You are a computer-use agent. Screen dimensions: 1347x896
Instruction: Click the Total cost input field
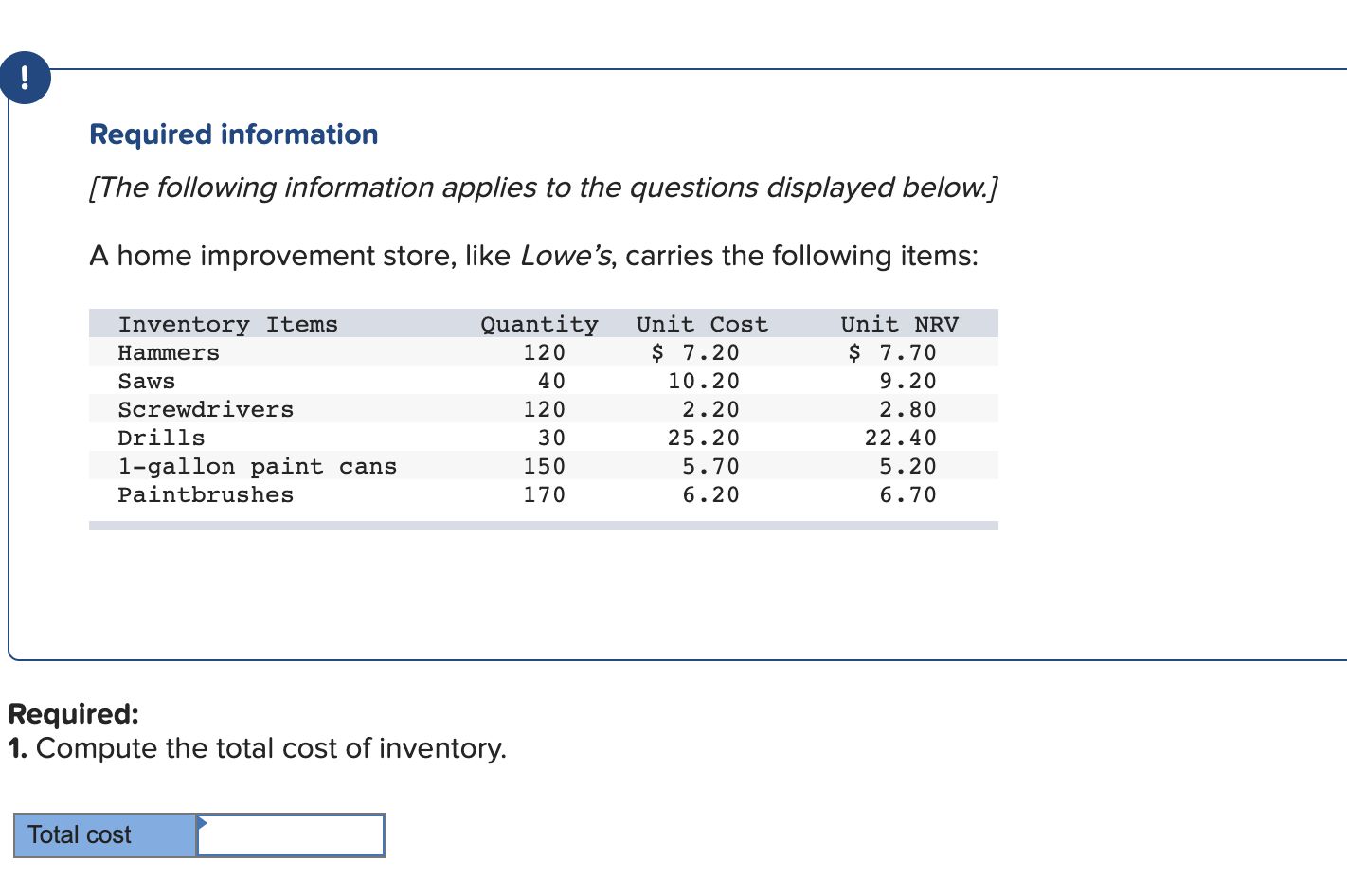291,835
